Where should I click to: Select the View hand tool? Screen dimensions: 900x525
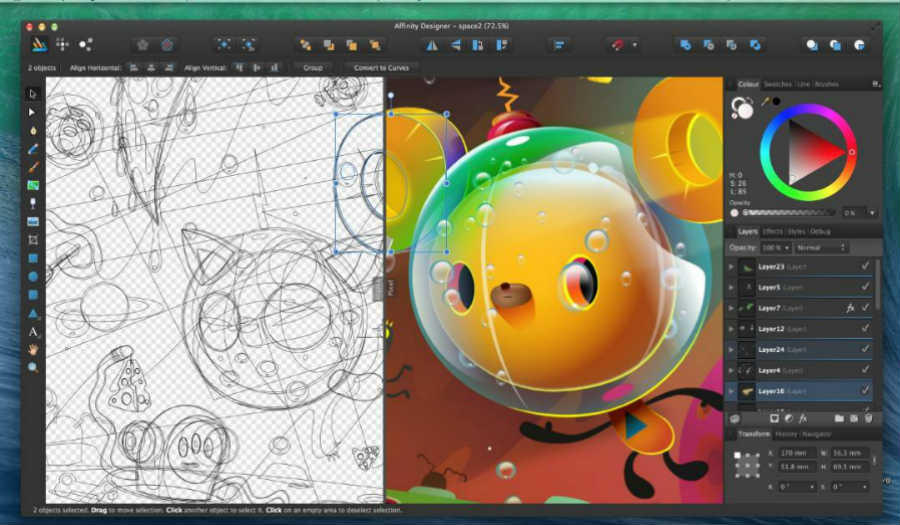tap(33, 349)
